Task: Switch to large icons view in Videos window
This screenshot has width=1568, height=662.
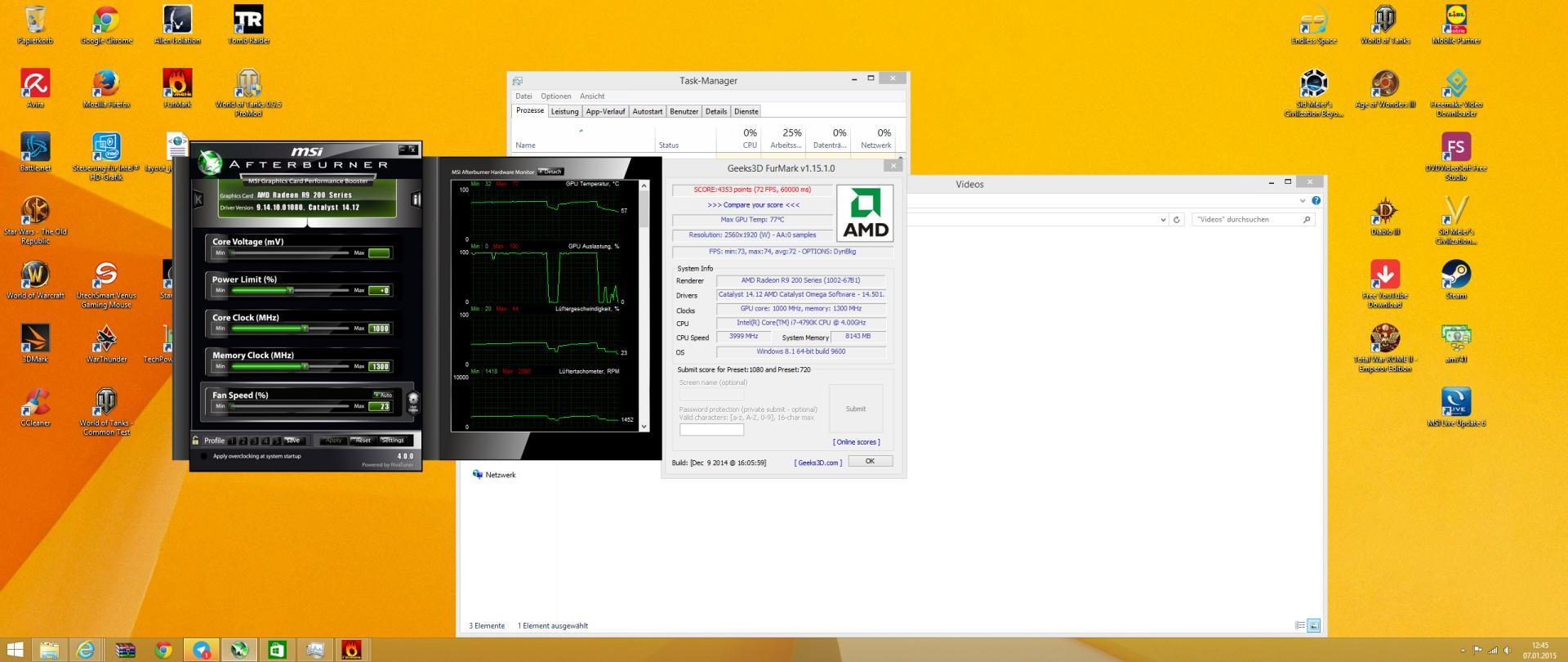Action: 1313,626
